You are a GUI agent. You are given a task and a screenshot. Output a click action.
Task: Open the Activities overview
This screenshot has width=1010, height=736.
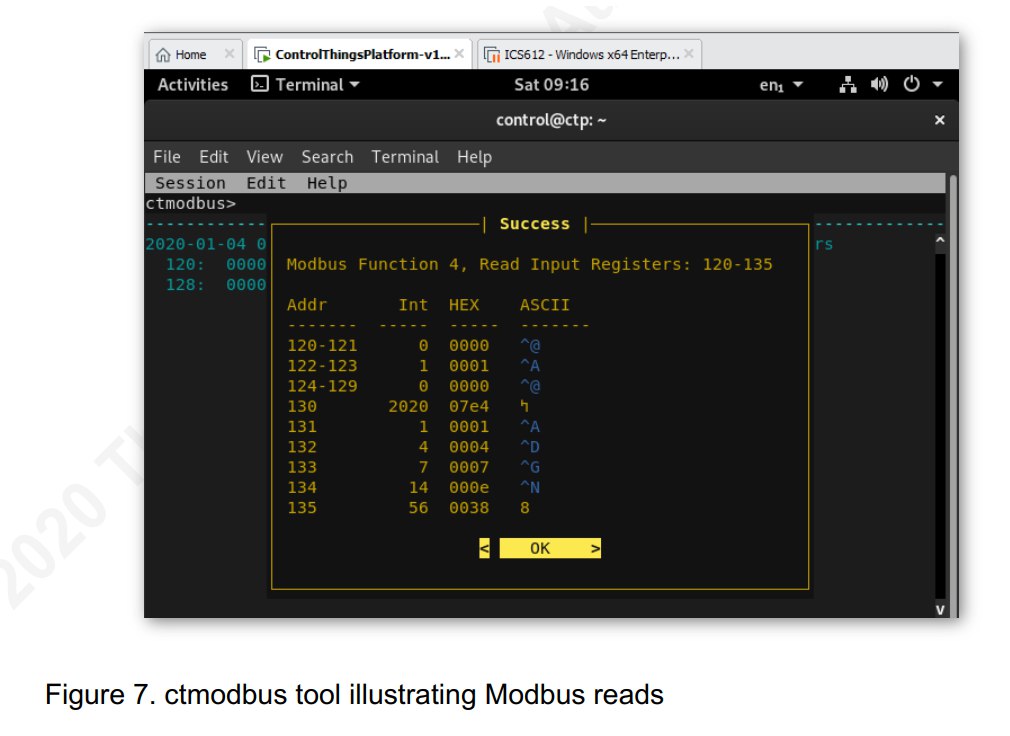(193, 85)
